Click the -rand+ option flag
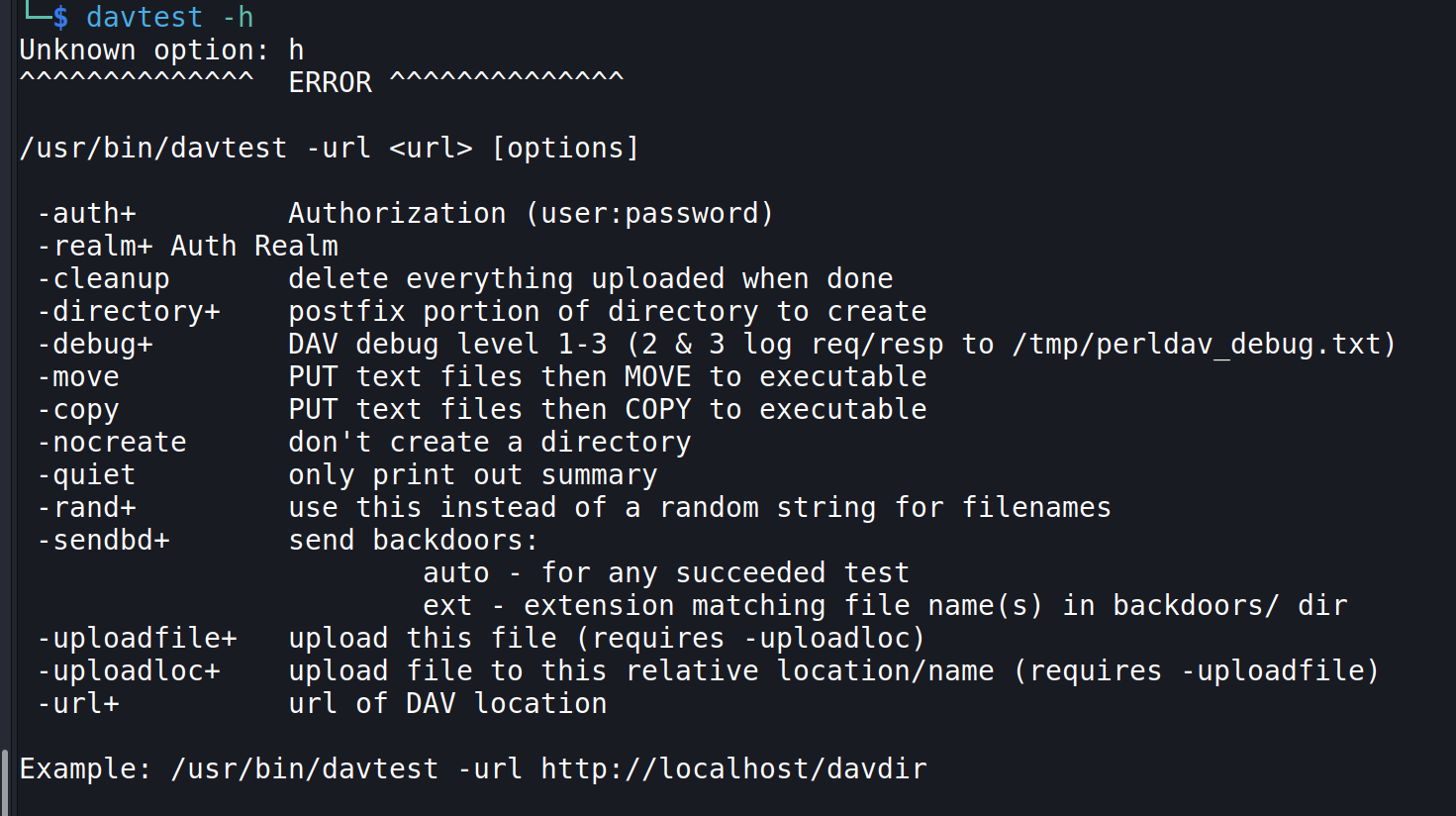 (x=86, y=508)
